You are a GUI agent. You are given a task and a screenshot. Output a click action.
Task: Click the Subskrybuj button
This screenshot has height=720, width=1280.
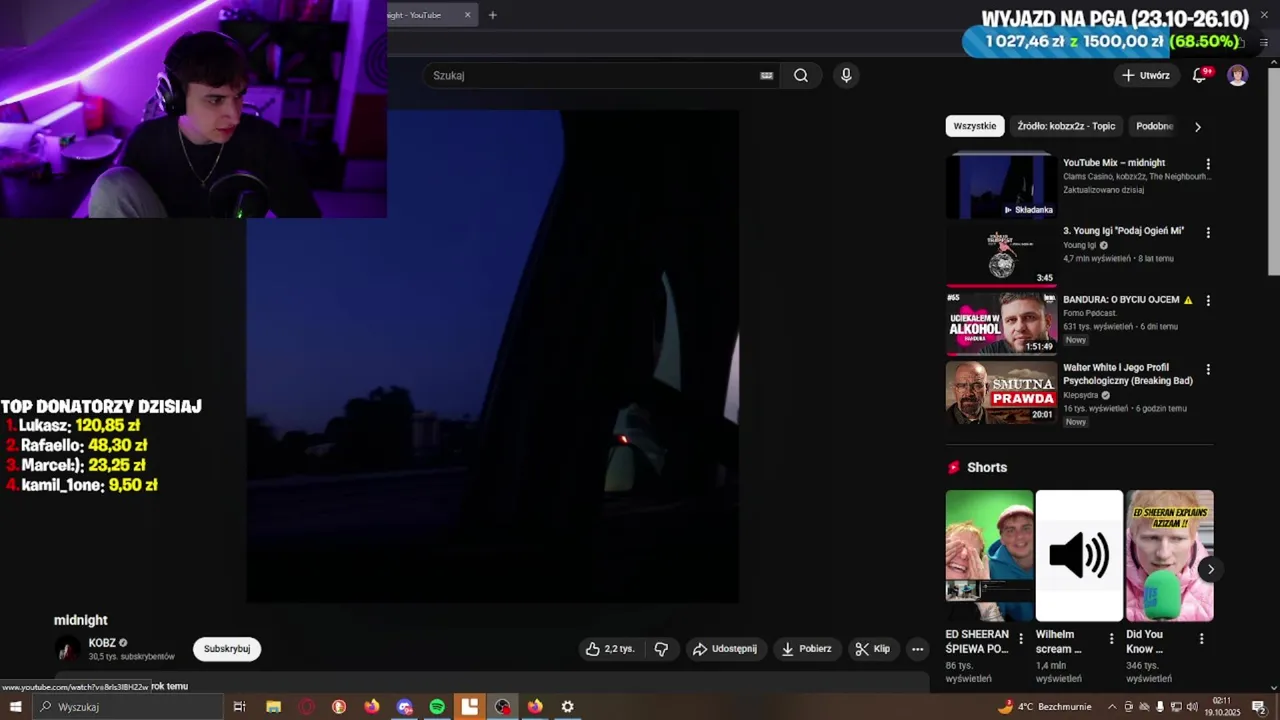[x=227, y=649]
